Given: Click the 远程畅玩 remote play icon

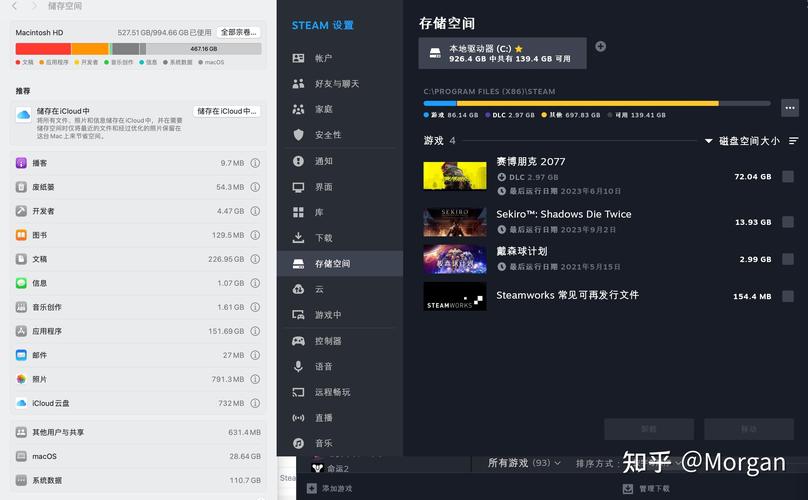Looking at the screenshot, I should point(298,392).
